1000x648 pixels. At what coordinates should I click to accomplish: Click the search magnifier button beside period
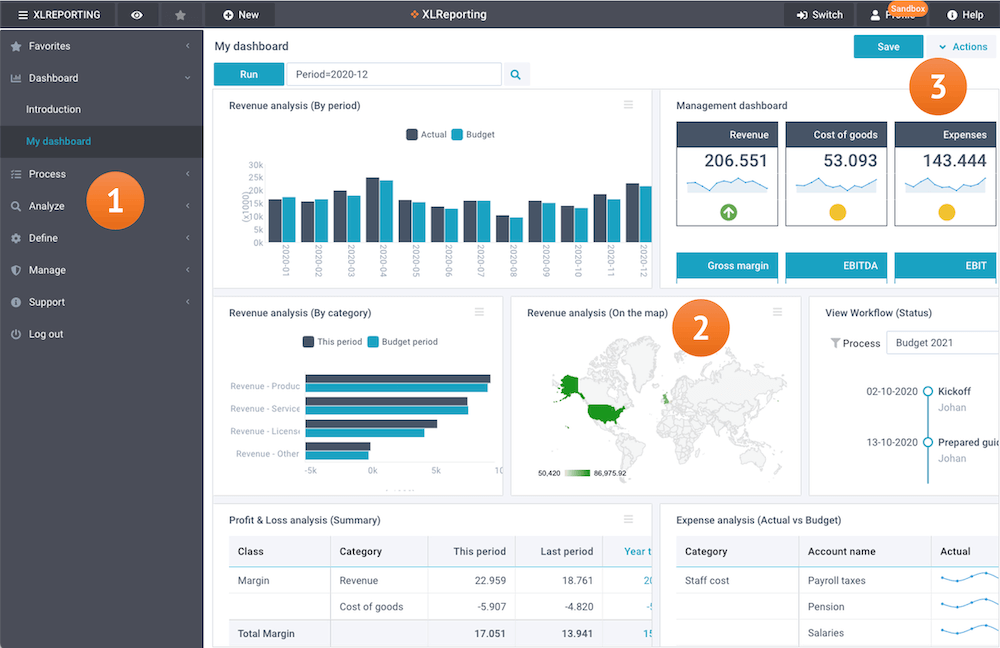click(x=516, y=74)
